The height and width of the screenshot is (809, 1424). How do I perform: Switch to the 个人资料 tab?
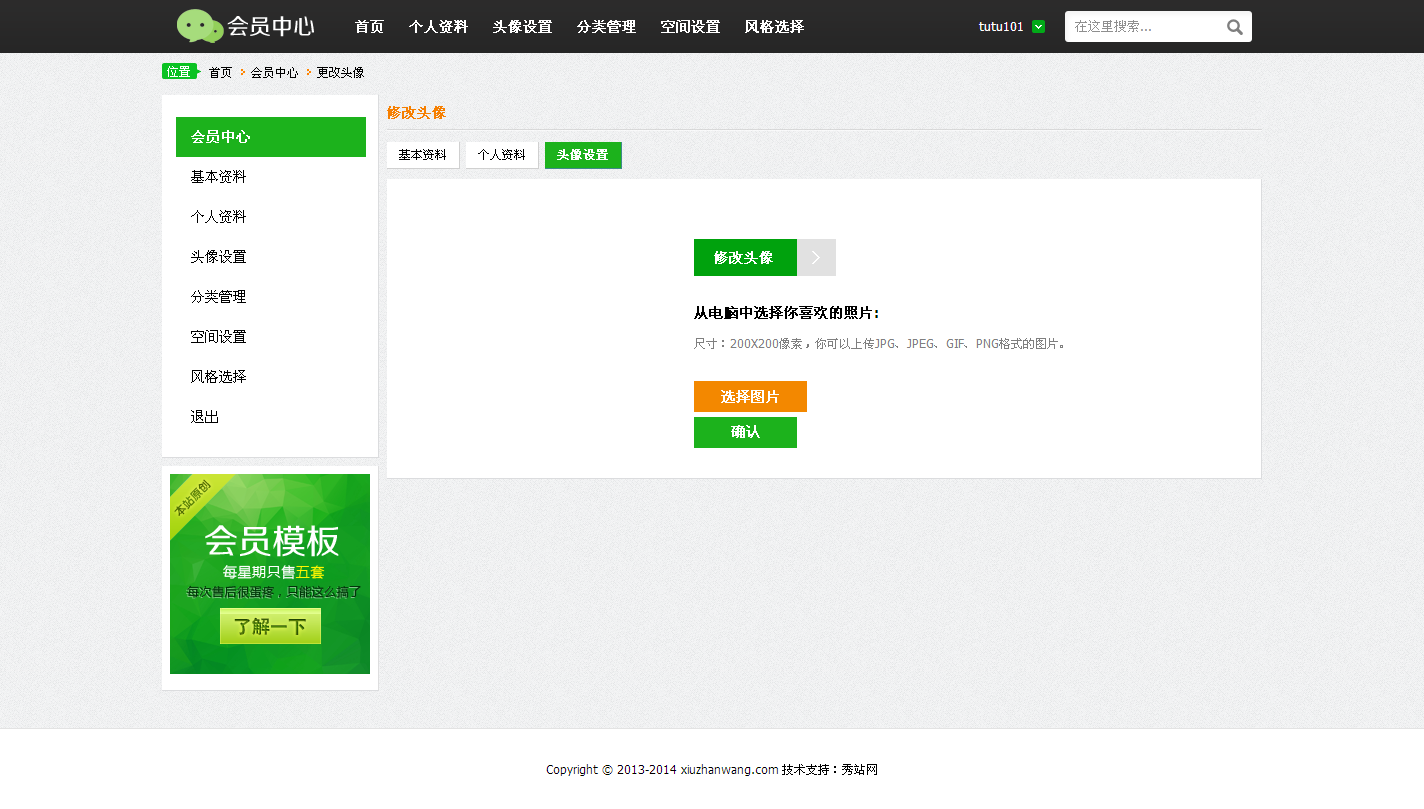tap(501, 155)
